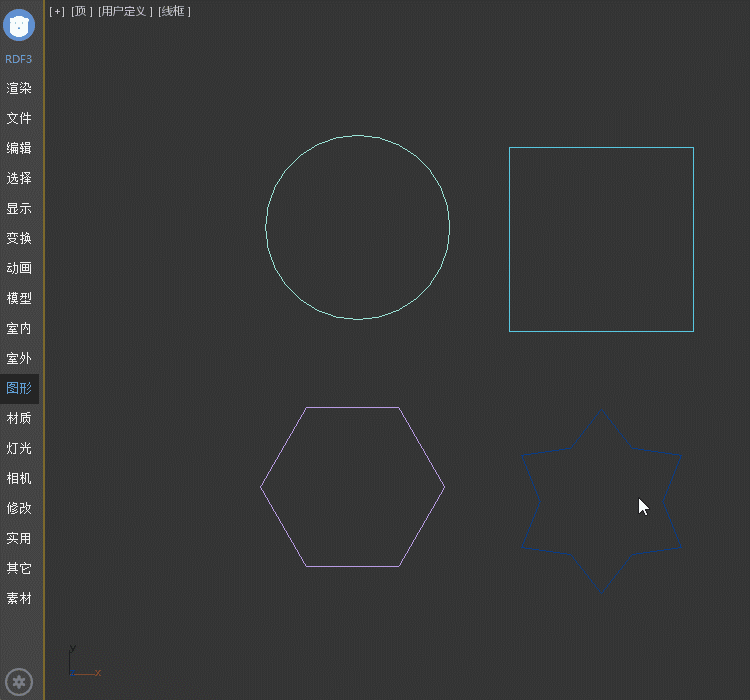Open the 修改 sidebar category
750x700 pixels.
point(19,508)
